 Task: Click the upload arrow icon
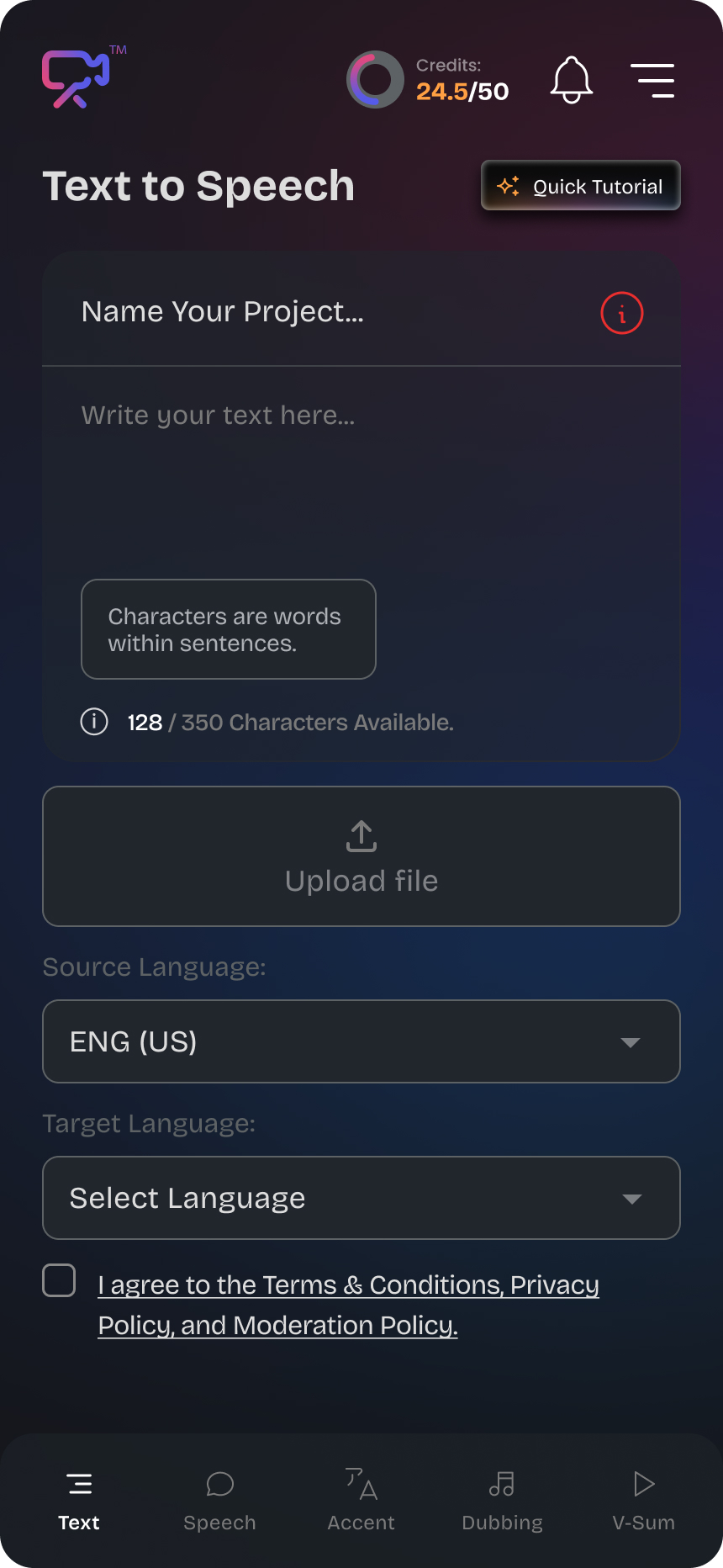(x=361, y=836)
